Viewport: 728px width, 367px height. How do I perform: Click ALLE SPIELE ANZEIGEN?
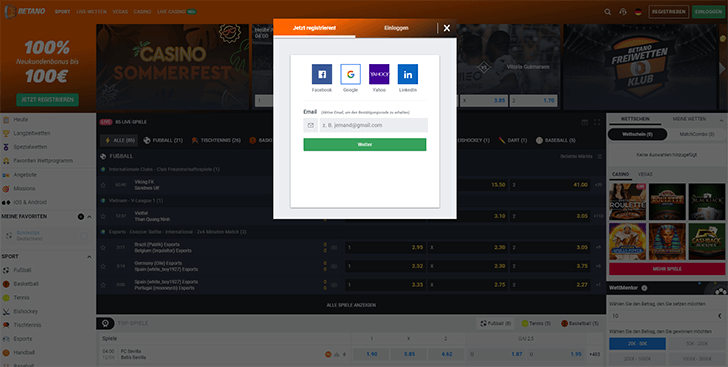[x=351, y=305]
